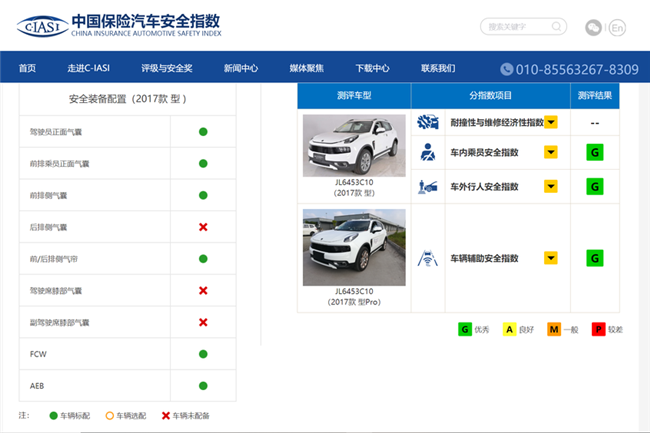
Task: Click the FCW row label
Action: click(38, 354)
